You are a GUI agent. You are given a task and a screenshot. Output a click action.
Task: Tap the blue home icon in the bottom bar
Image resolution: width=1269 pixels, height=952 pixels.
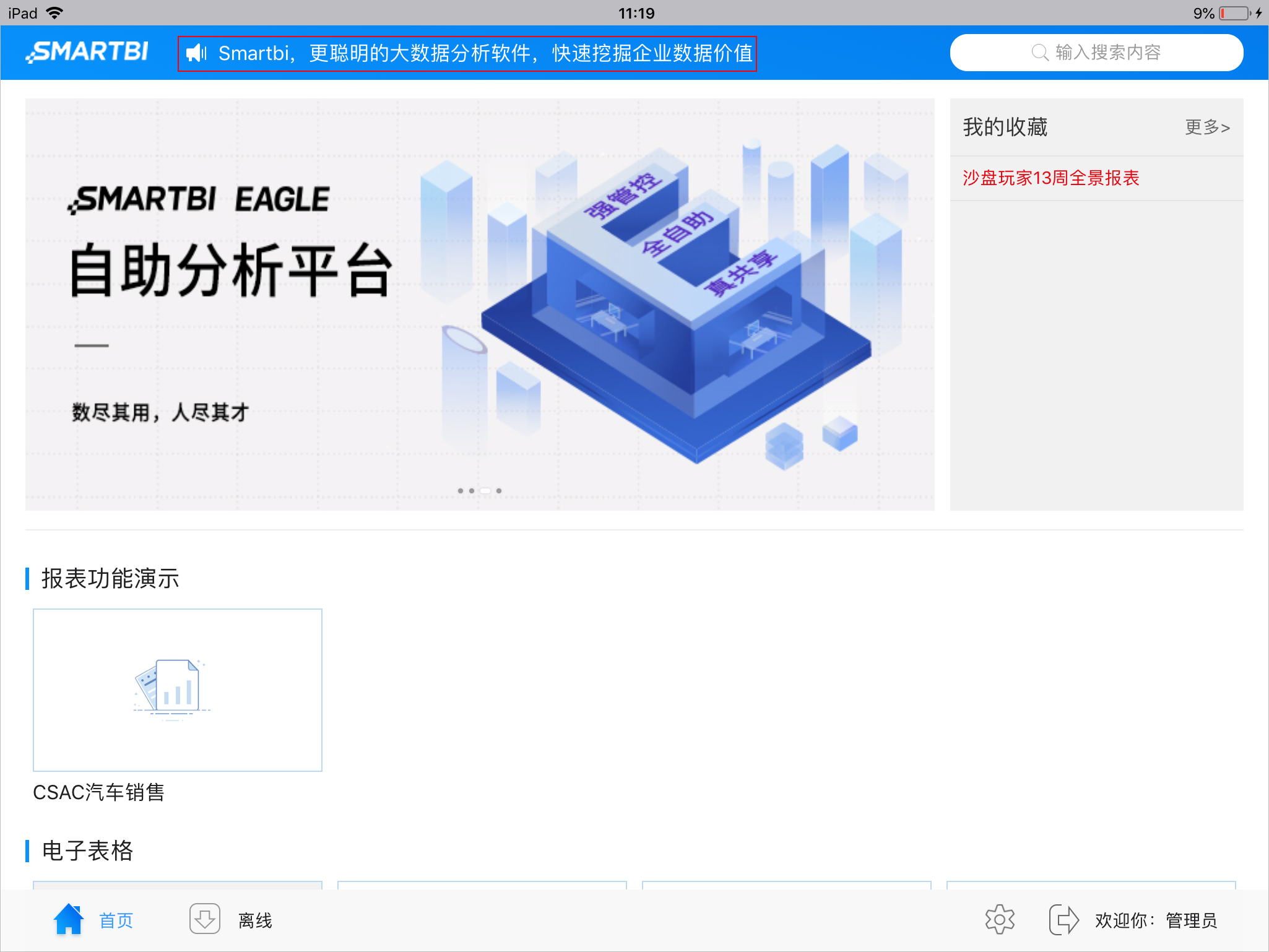69,919
